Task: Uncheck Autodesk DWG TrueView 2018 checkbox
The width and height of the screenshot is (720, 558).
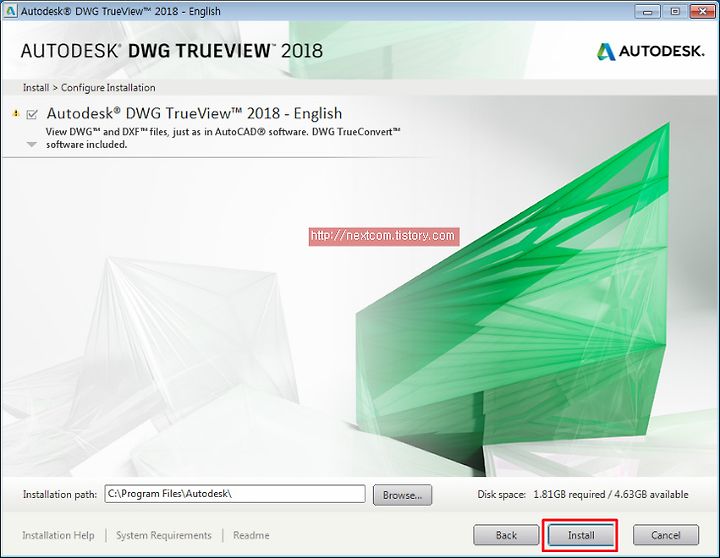Action: (x=32, y=114)
